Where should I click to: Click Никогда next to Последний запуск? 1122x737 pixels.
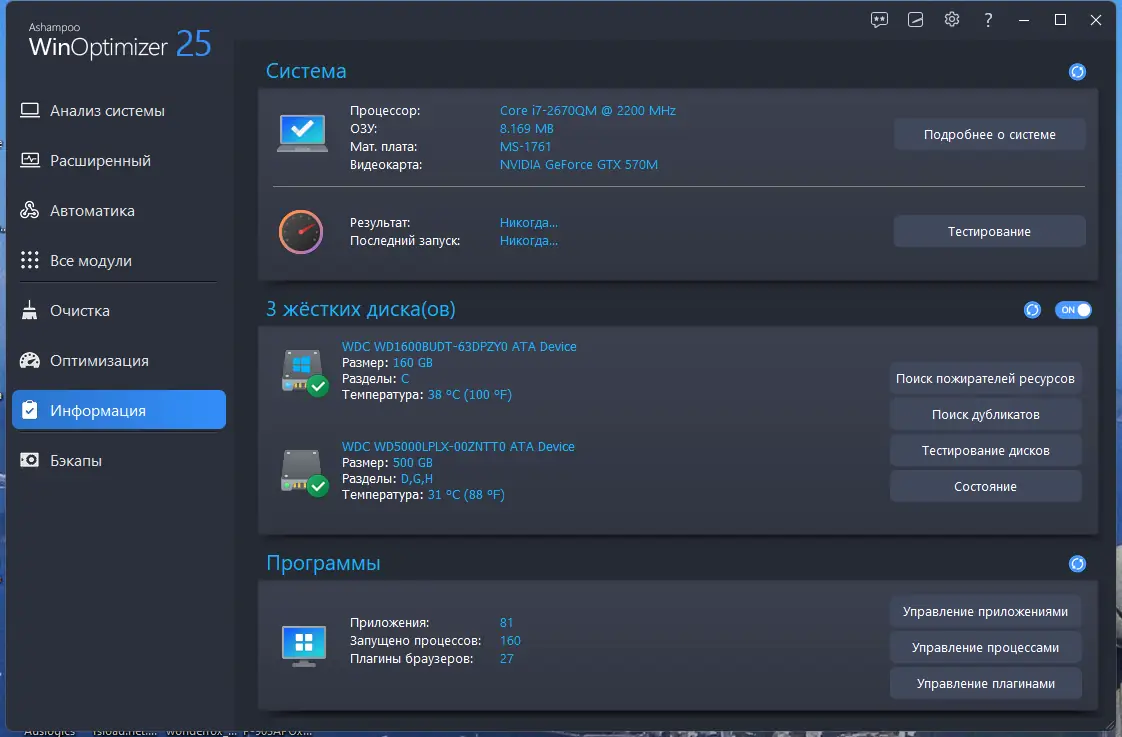529,240
